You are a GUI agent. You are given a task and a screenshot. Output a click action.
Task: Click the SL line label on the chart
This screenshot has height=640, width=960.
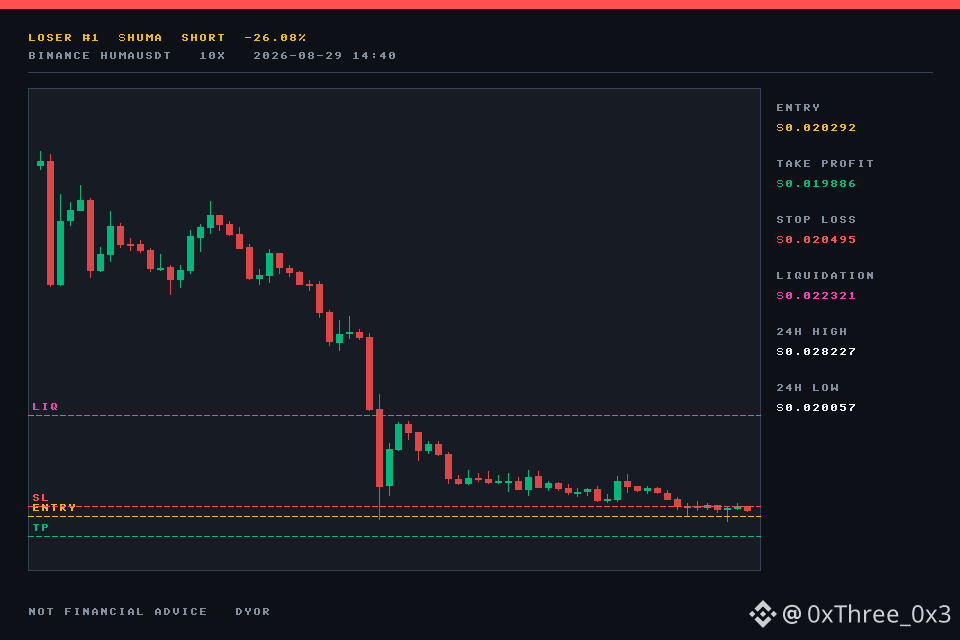pos(40,498)
